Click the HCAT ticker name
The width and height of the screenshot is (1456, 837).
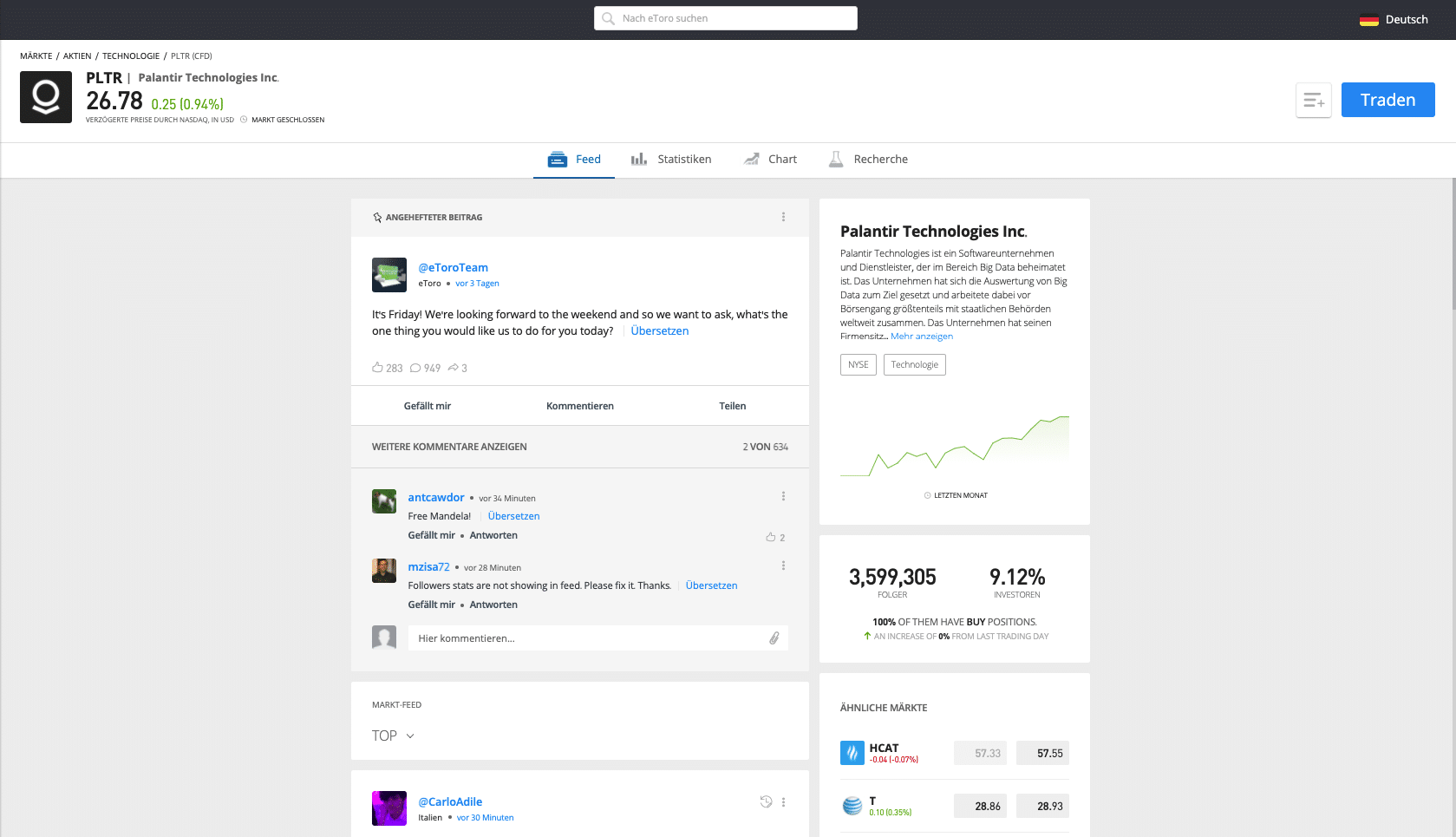[x=884, y=748]
